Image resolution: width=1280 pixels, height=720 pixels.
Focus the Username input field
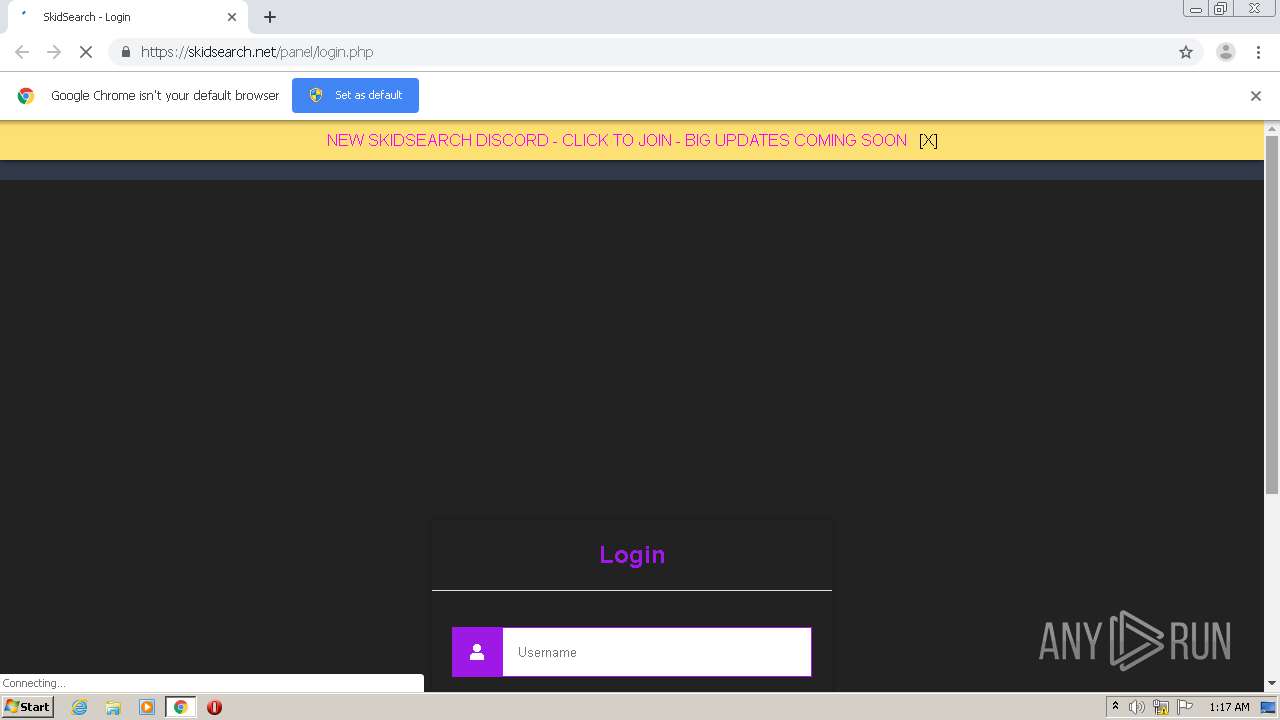656,652
